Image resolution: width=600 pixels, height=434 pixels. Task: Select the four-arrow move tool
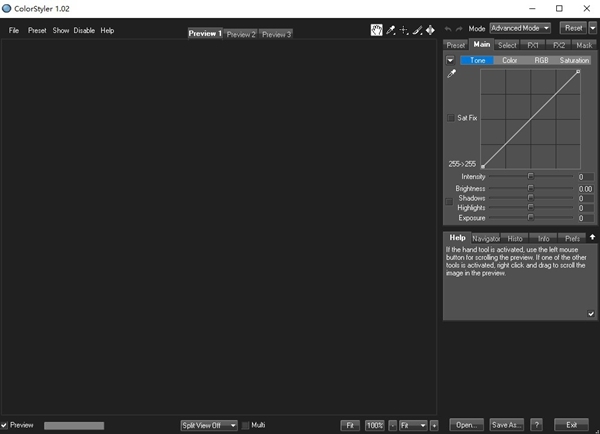pos(430,30)
